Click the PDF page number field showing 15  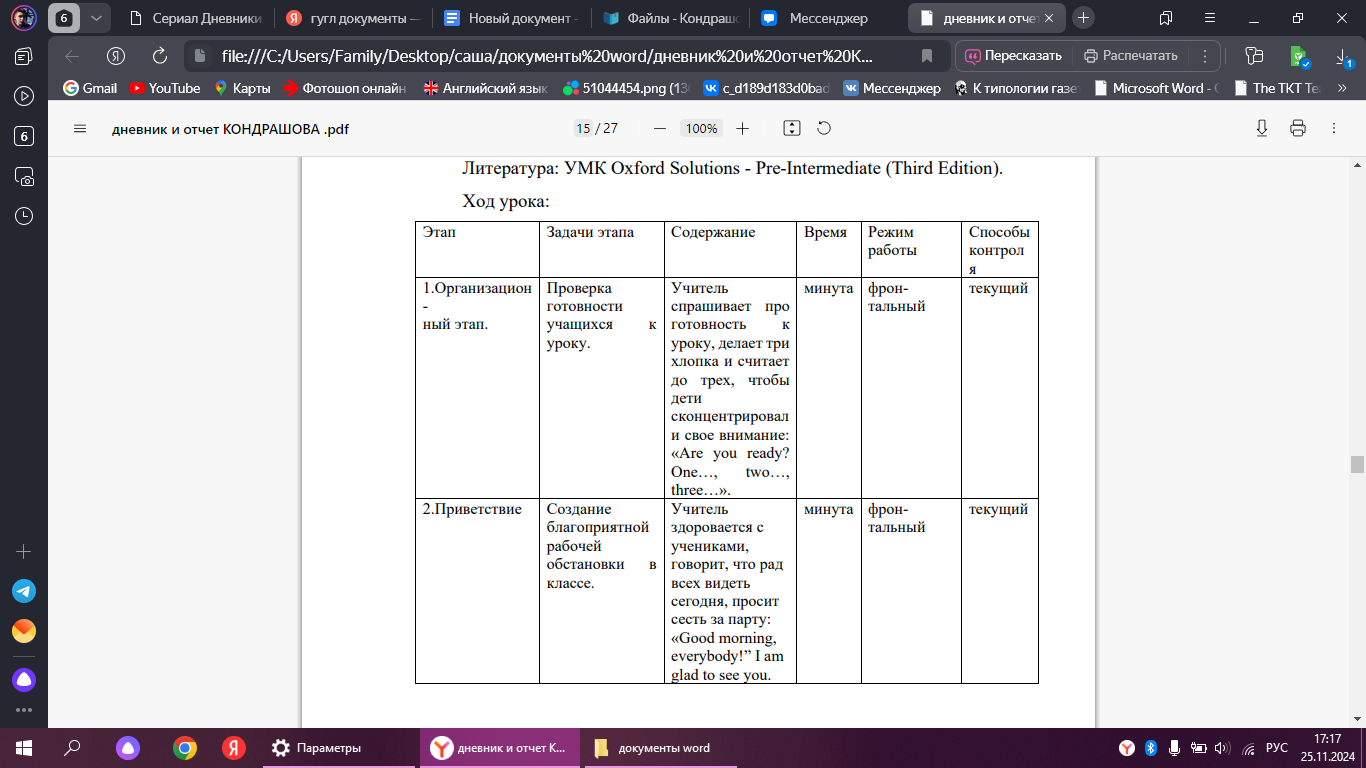[x=583, y=128]
